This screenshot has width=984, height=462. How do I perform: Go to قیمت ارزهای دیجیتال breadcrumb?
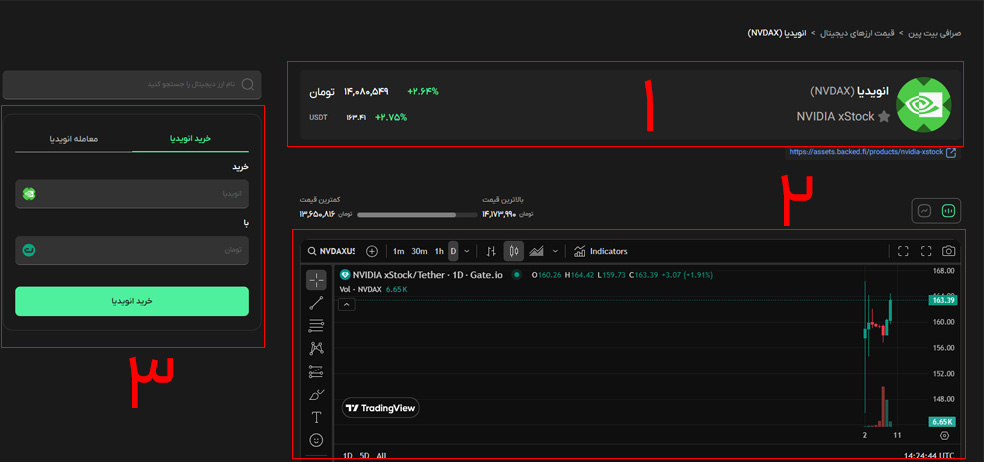(858, 32)
